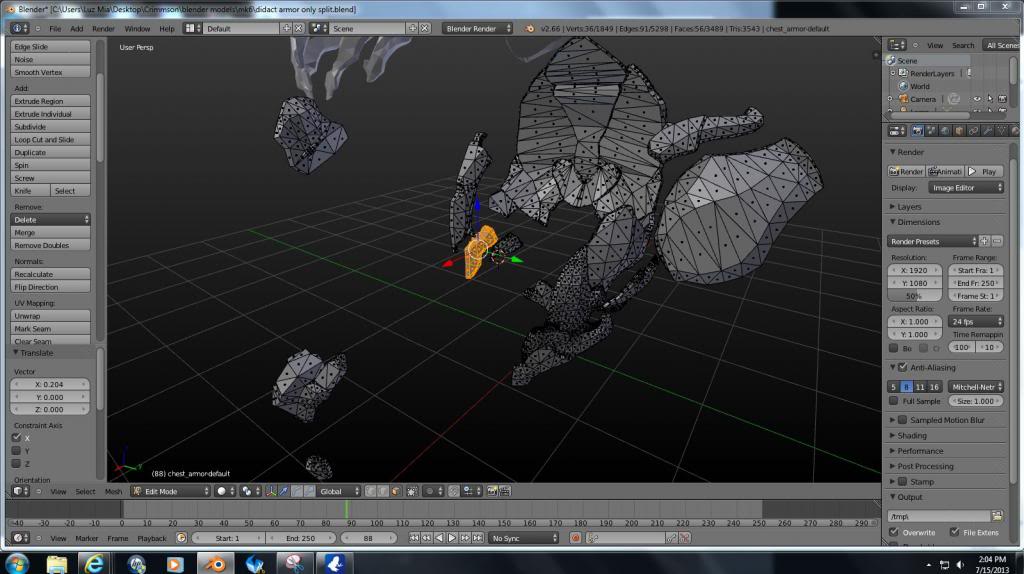Open the Render menu in top bar
Image resolution: width=1024 pixels, height=574 pixels.
pos(104,29)
